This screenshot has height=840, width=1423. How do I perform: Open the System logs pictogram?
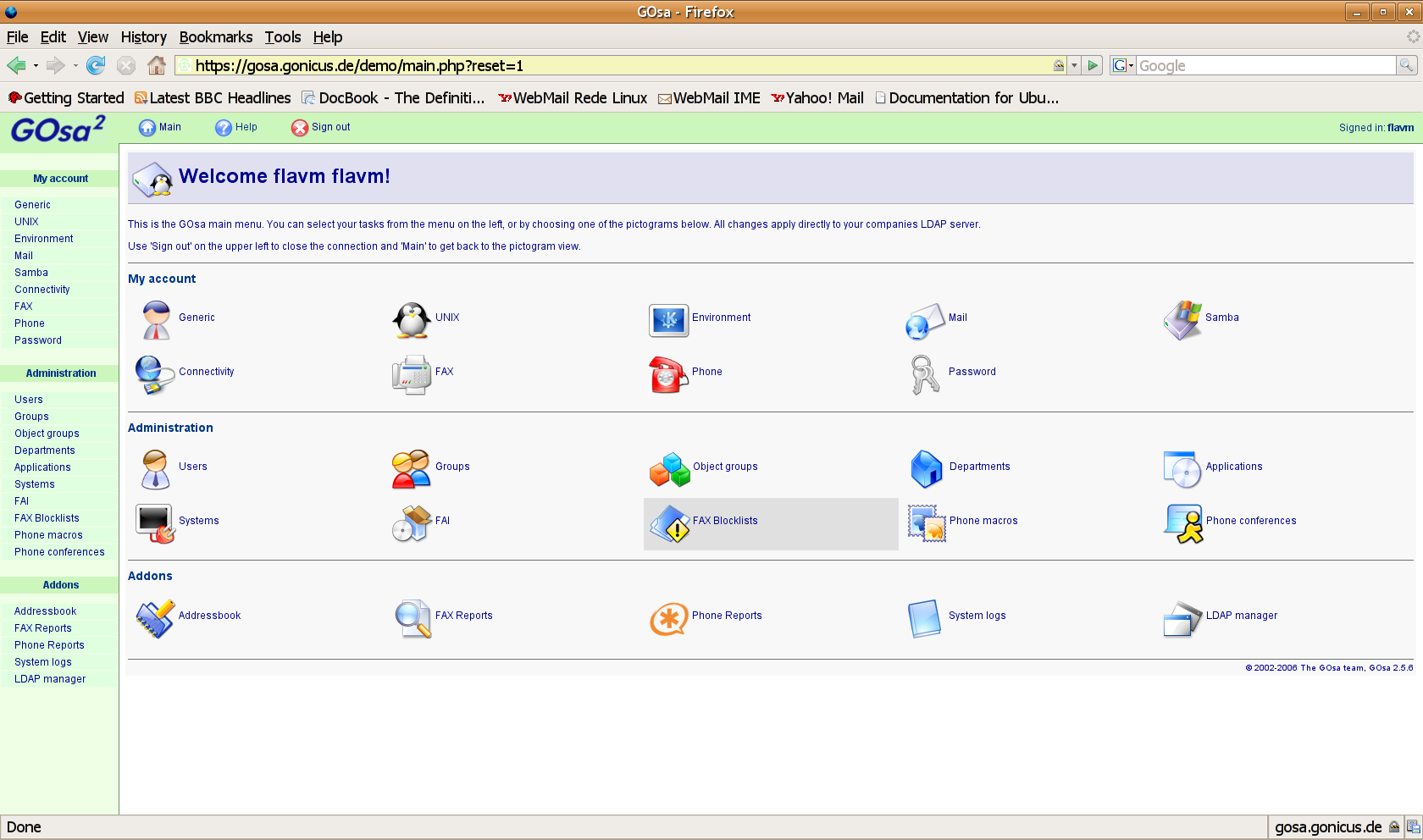tap(925, 617)
